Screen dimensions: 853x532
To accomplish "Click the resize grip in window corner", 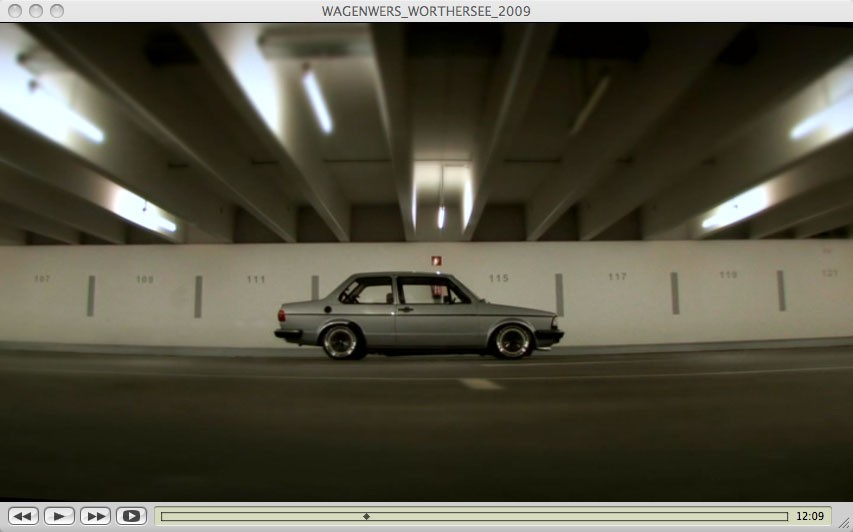I will tap(845, 524).
